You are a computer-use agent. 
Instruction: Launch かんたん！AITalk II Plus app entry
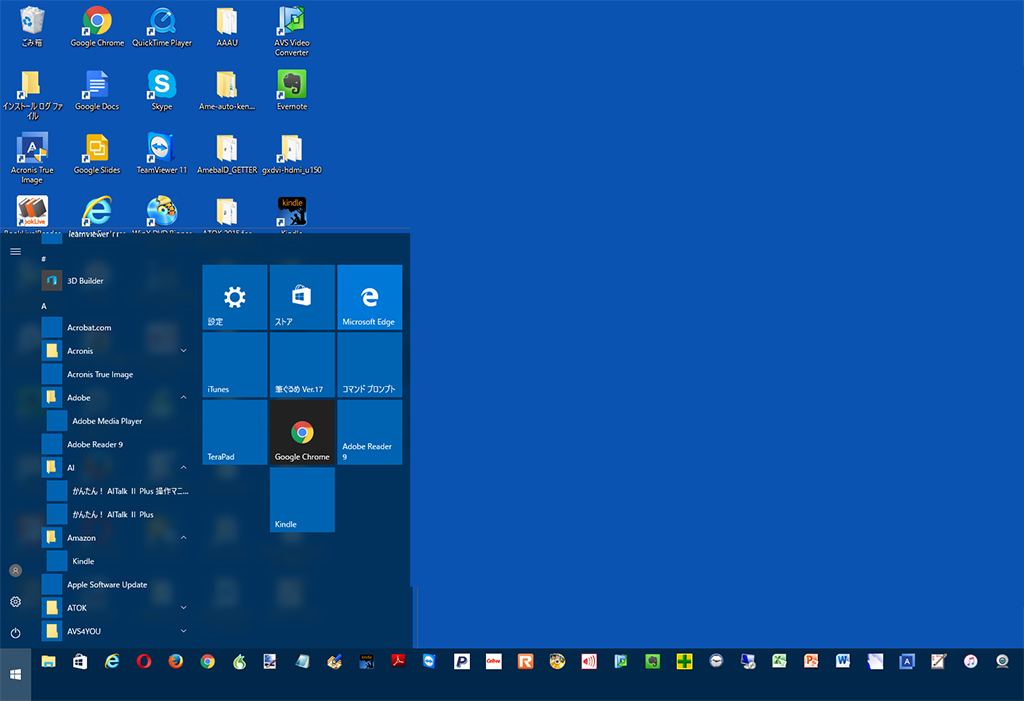119,514
